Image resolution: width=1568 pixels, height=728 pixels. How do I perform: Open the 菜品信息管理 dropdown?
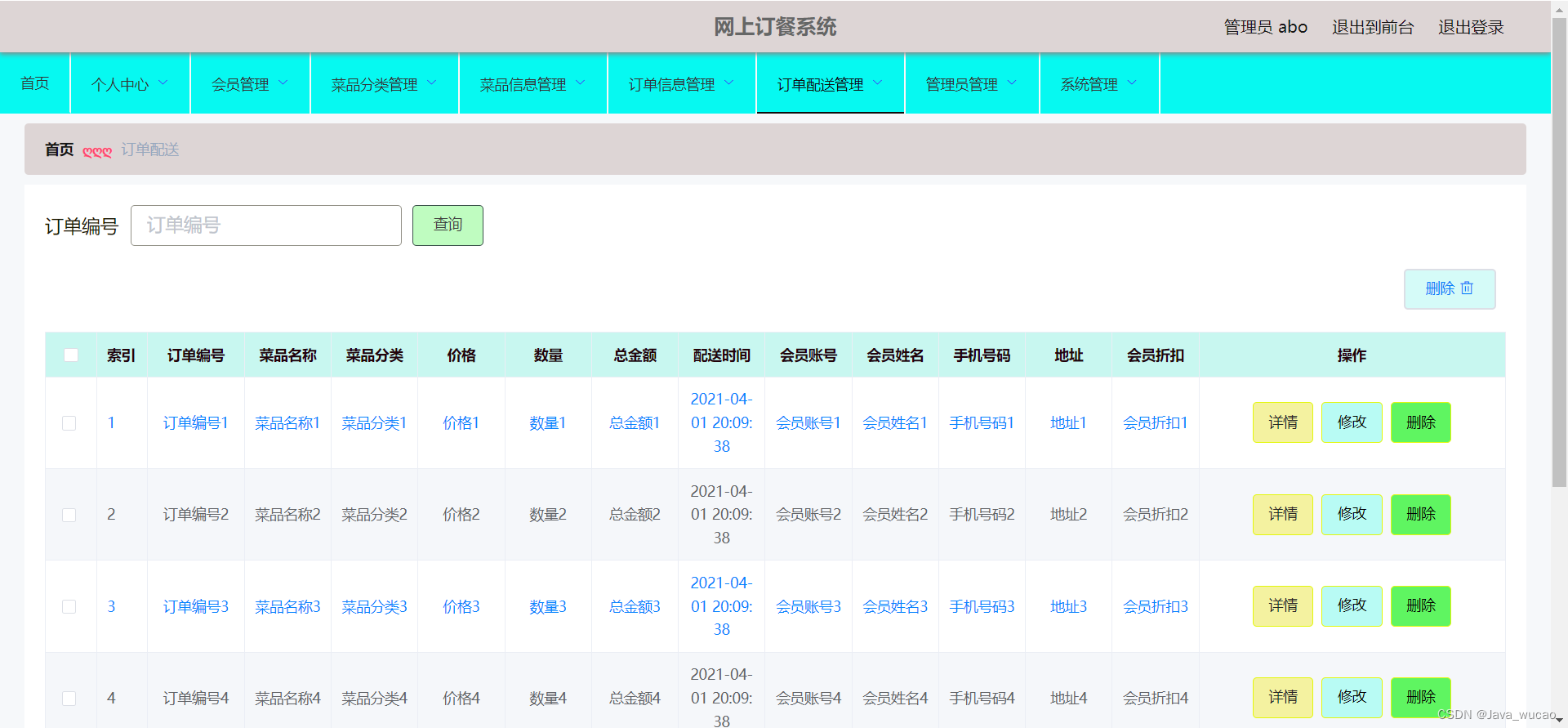tap(533, 83)
